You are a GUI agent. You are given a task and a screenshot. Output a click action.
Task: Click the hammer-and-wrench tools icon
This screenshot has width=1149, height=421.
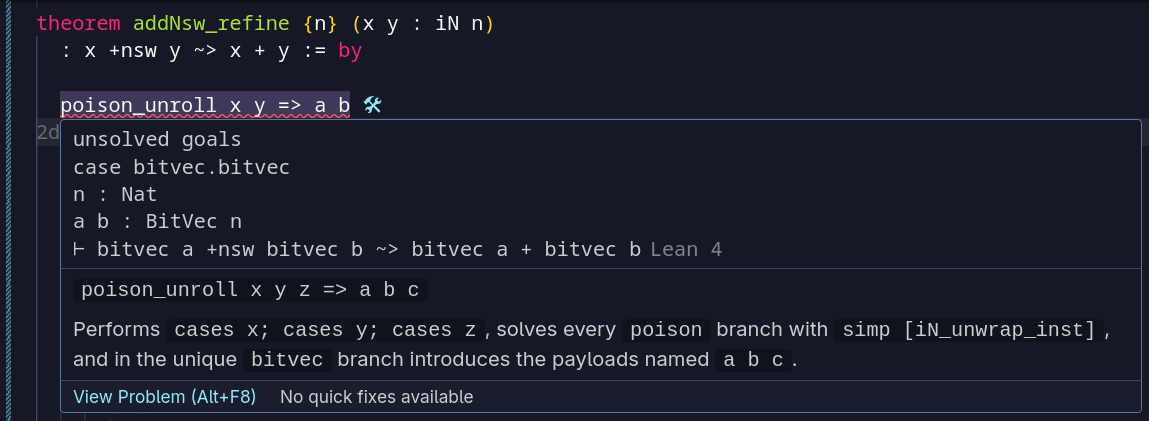pos(373,105)
